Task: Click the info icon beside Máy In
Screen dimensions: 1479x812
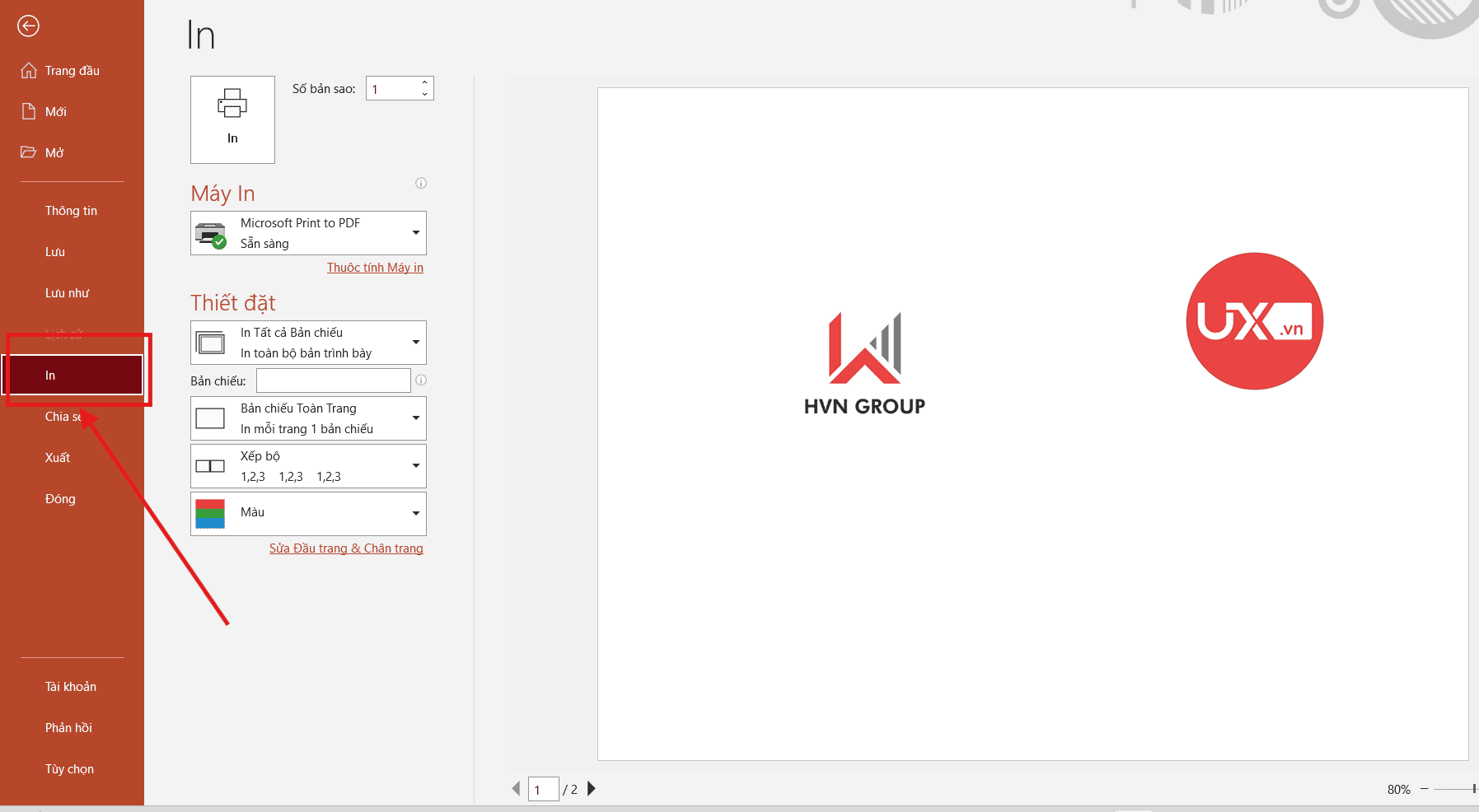Action: pyautogui.click(x=421, y=184)
